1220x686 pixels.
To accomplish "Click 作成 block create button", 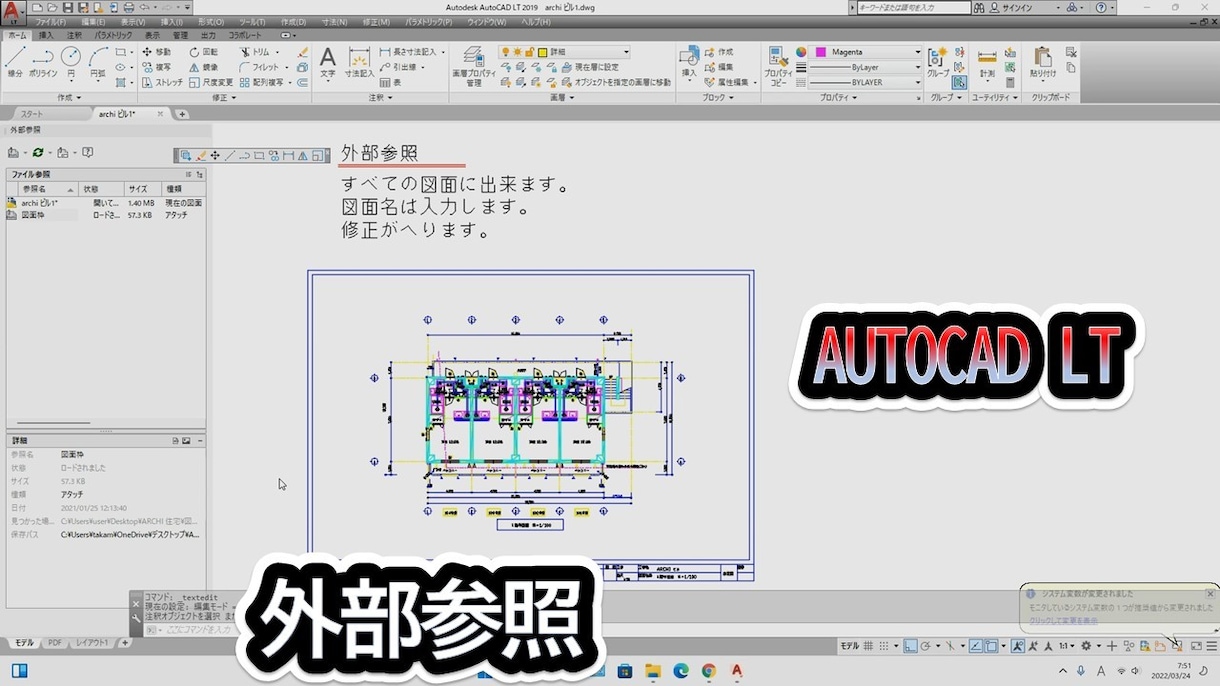I will point(719,52).
